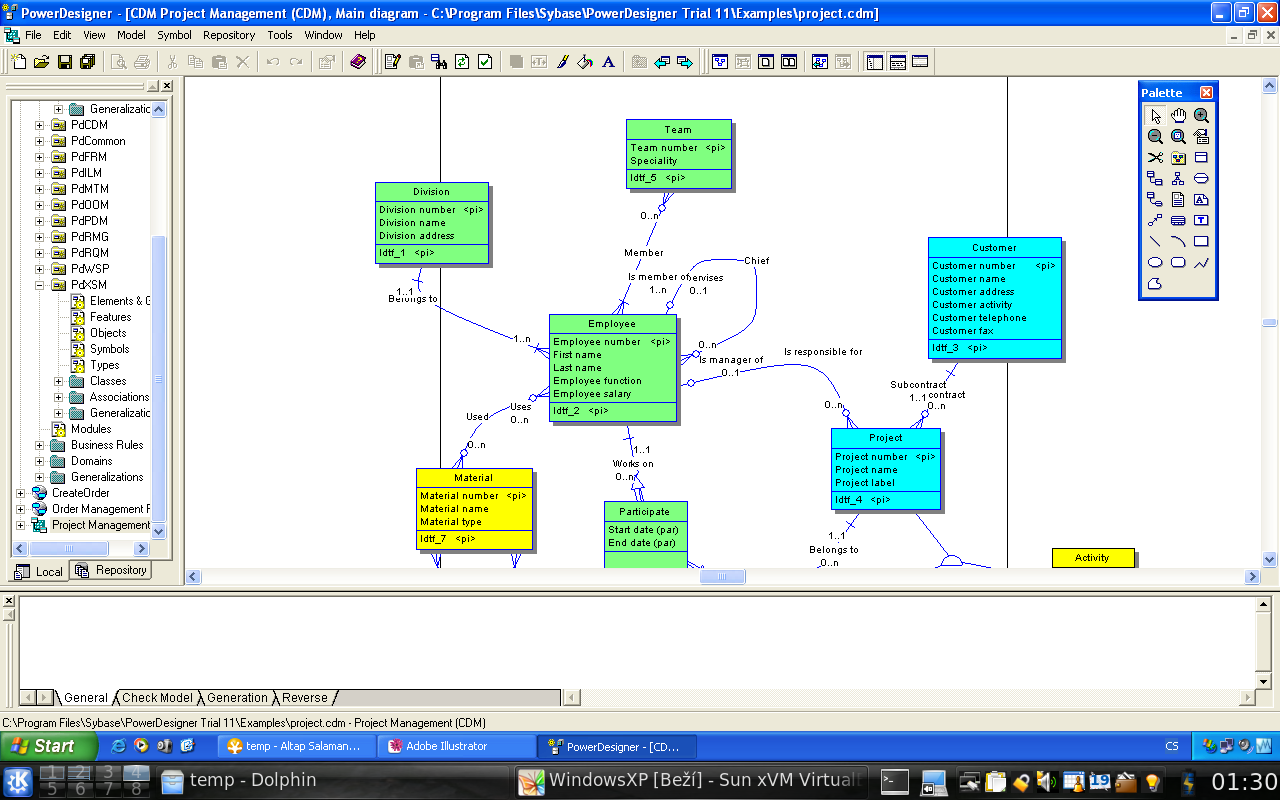Click the Save All toolbar icon

pyautogui.click(x=87, y=62)
